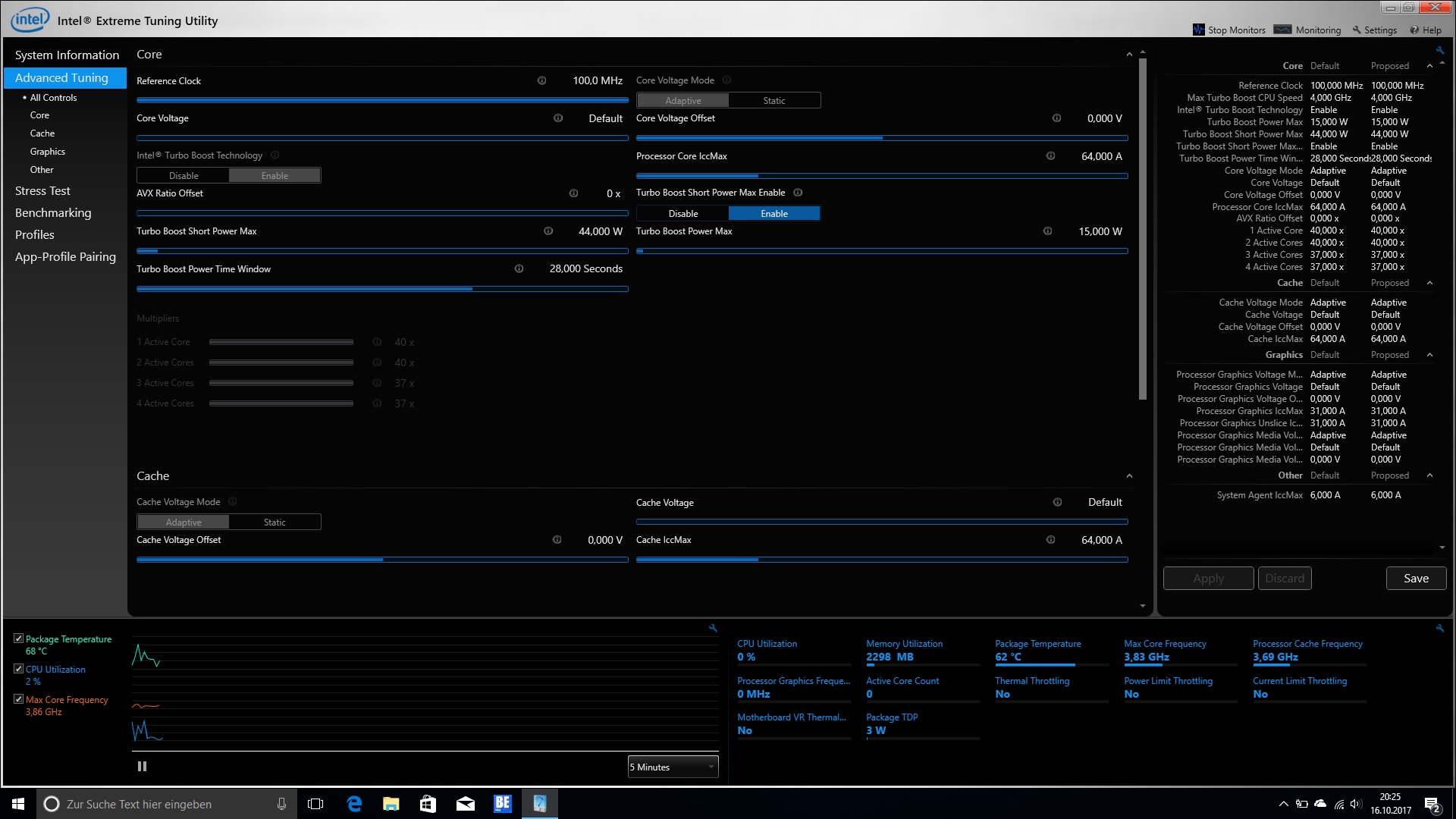
Task: Click the Stop Monitors icon
Action: click(x=1199, y=30)
